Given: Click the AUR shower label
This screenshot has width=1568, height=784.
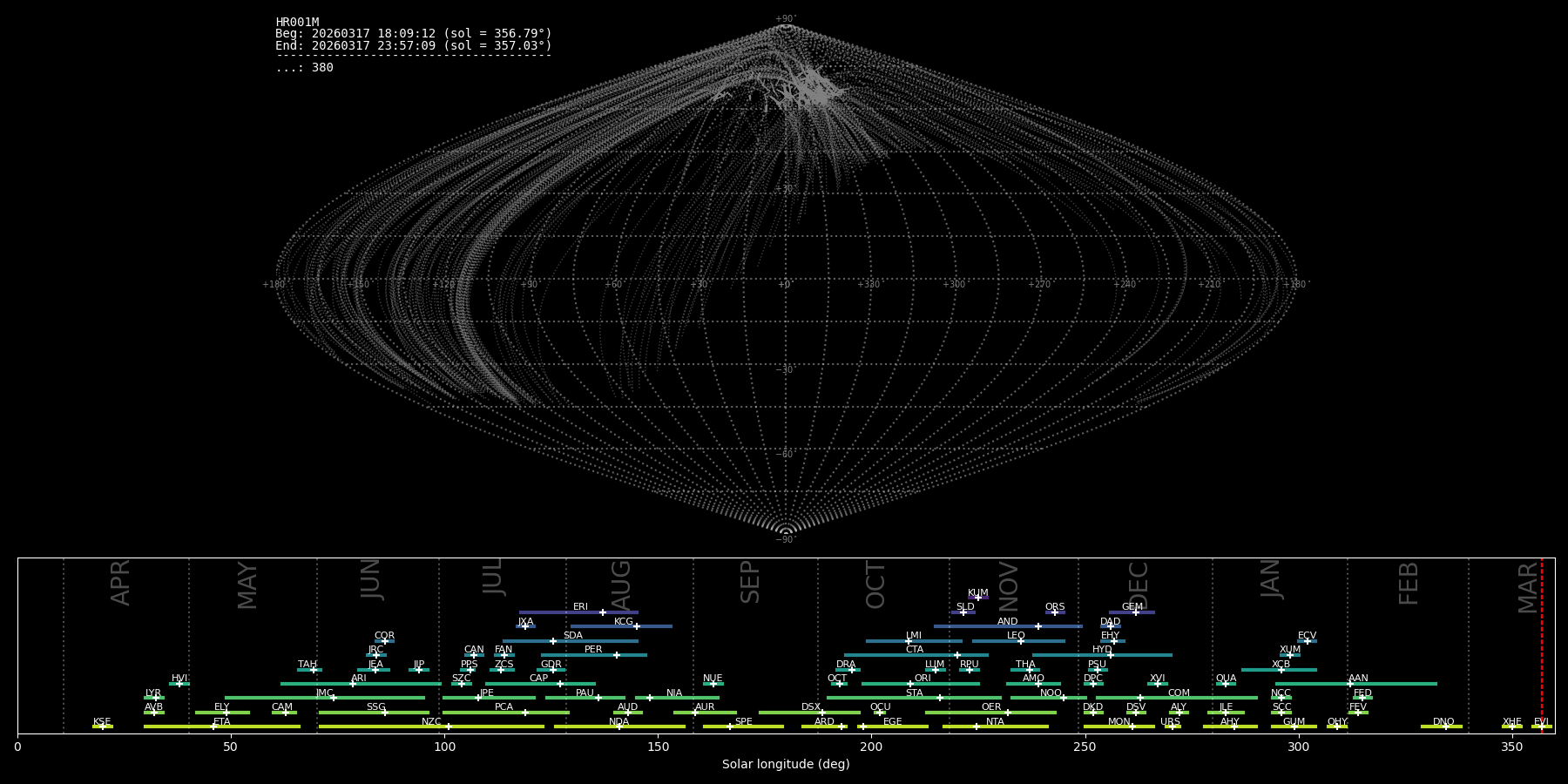Looking at the screenshot, I should click(x=705, y=707).
